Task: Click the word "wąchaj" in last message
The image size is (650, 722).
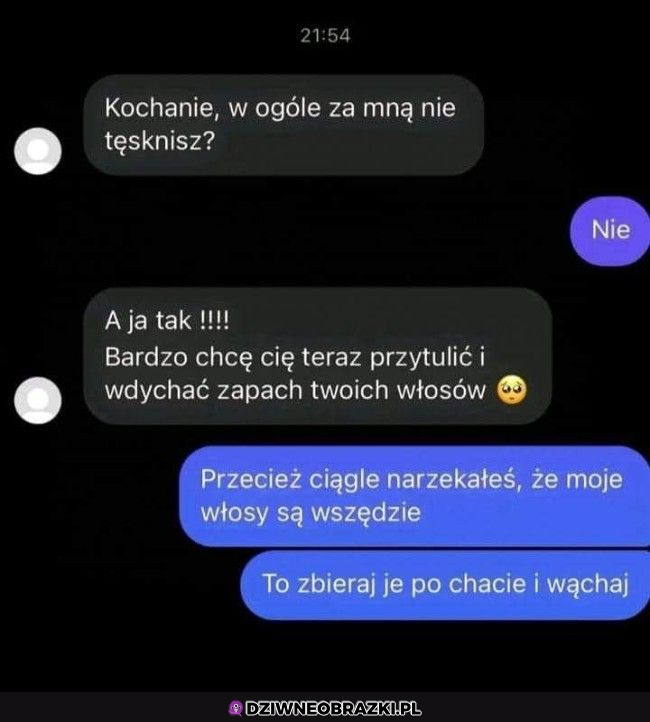Action: (x=588, y=585)
